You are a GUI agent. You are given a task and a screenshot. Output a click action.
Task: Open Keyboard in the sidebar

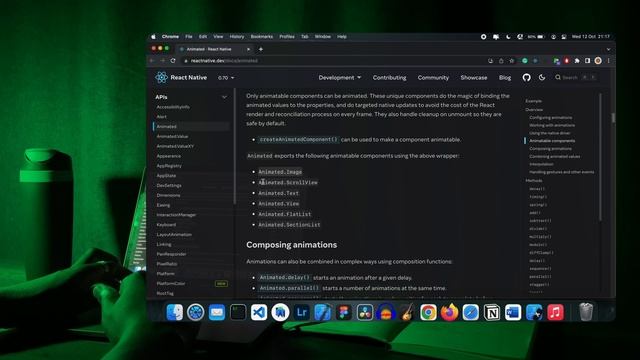(166, 224)
